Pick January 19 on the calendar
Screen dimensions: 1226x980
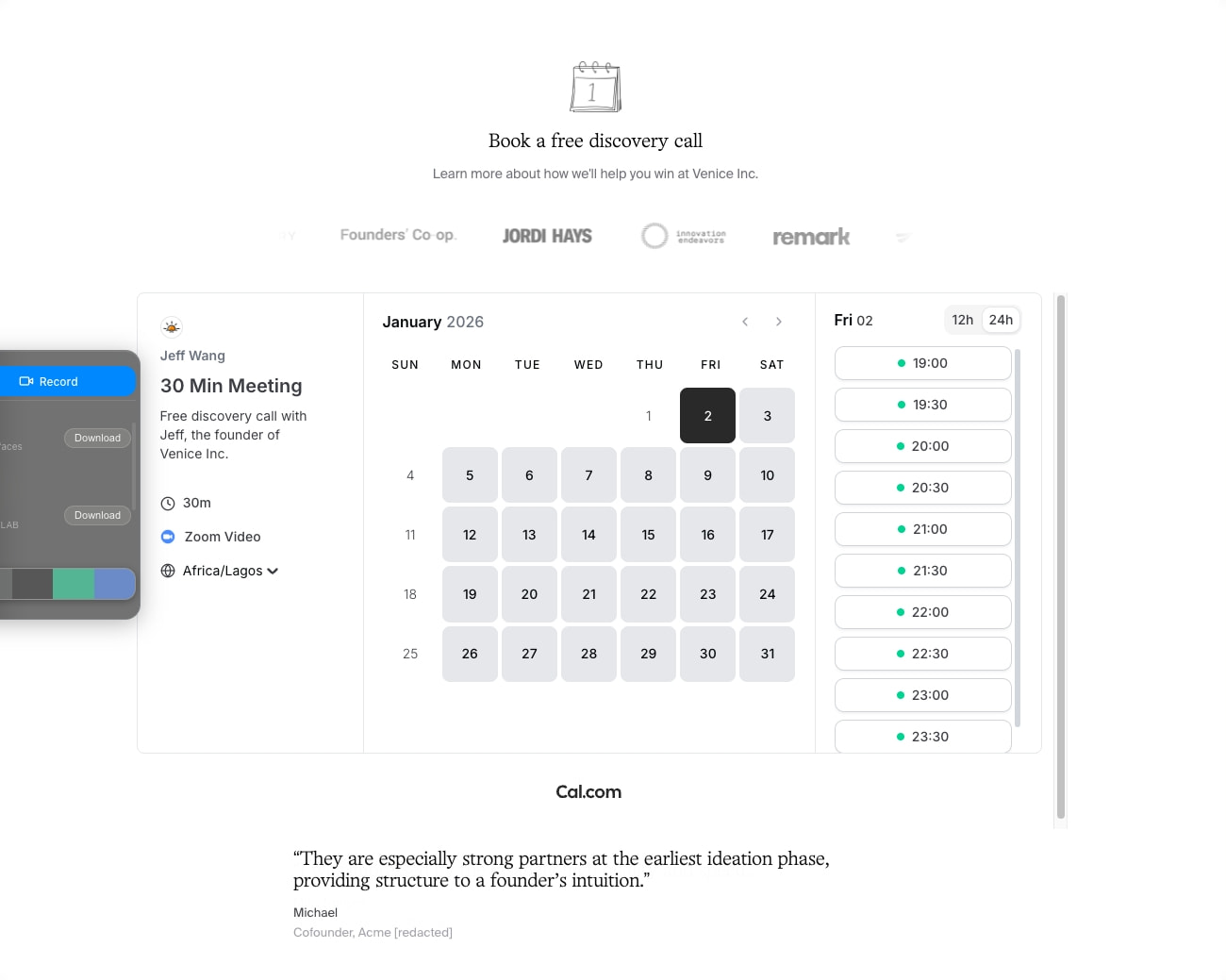(x=470, y=594)
